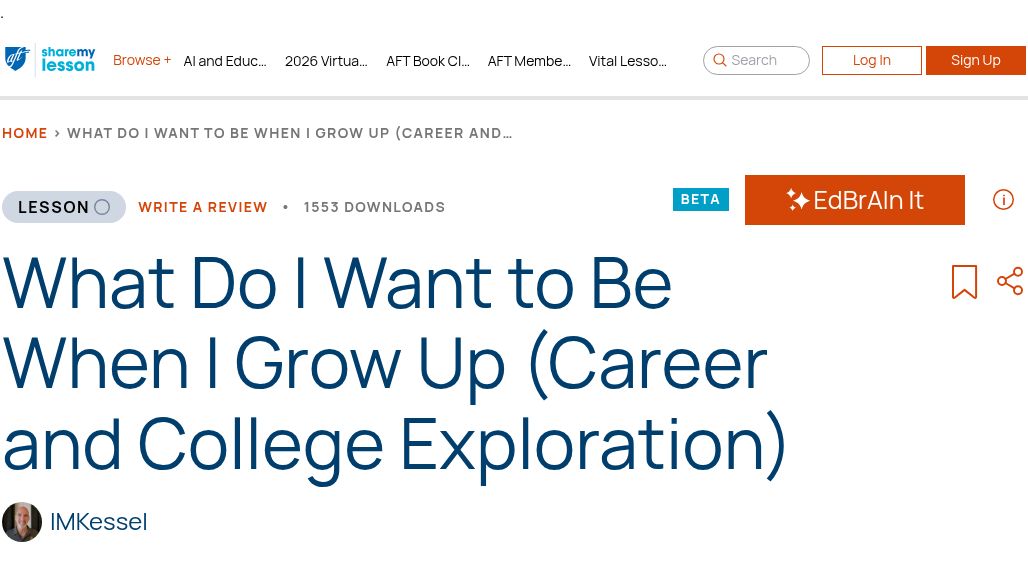Click IMKessel's profile avatar

click(22, 522)
